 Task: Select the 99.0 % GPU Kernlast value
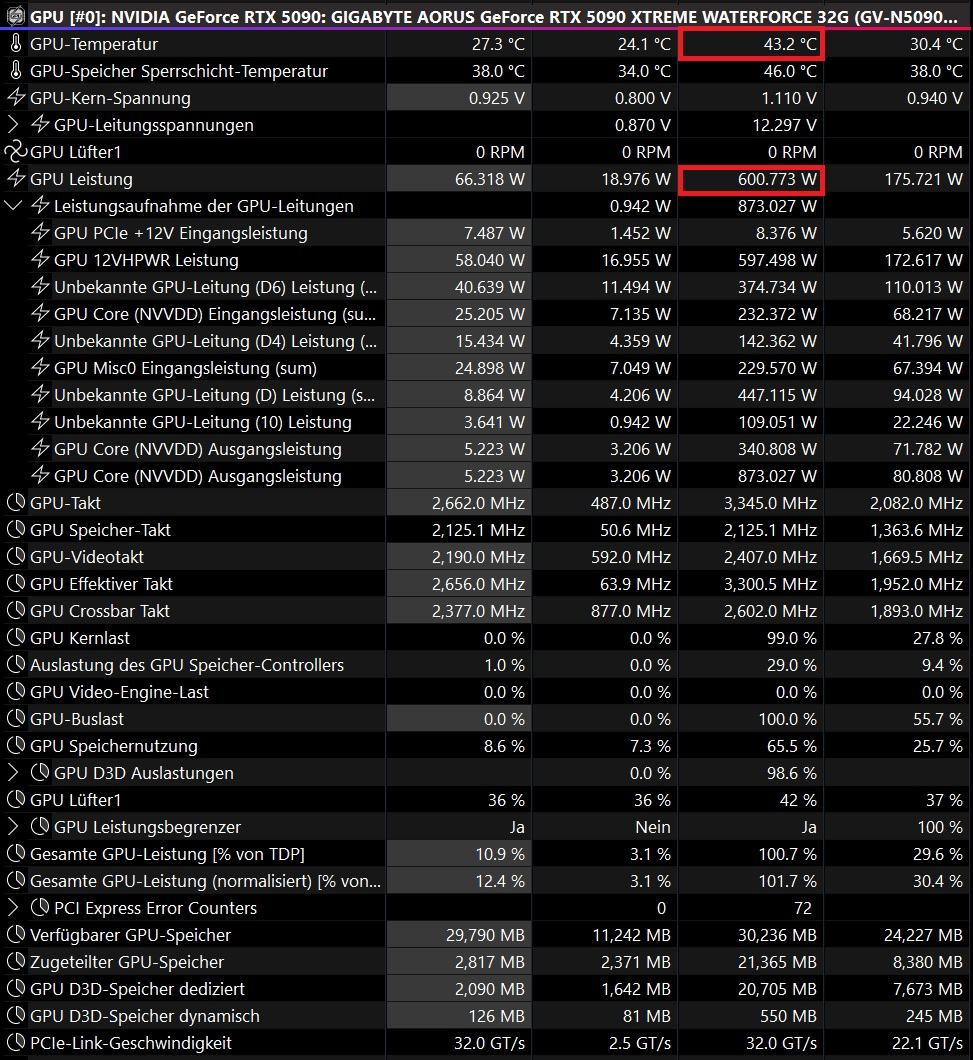coord(792,638)
